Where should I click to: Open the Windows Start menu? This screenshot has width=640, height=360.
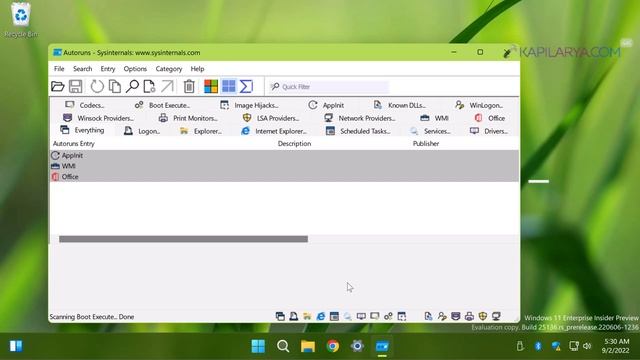pyautogui.click(x=258, y=346)
